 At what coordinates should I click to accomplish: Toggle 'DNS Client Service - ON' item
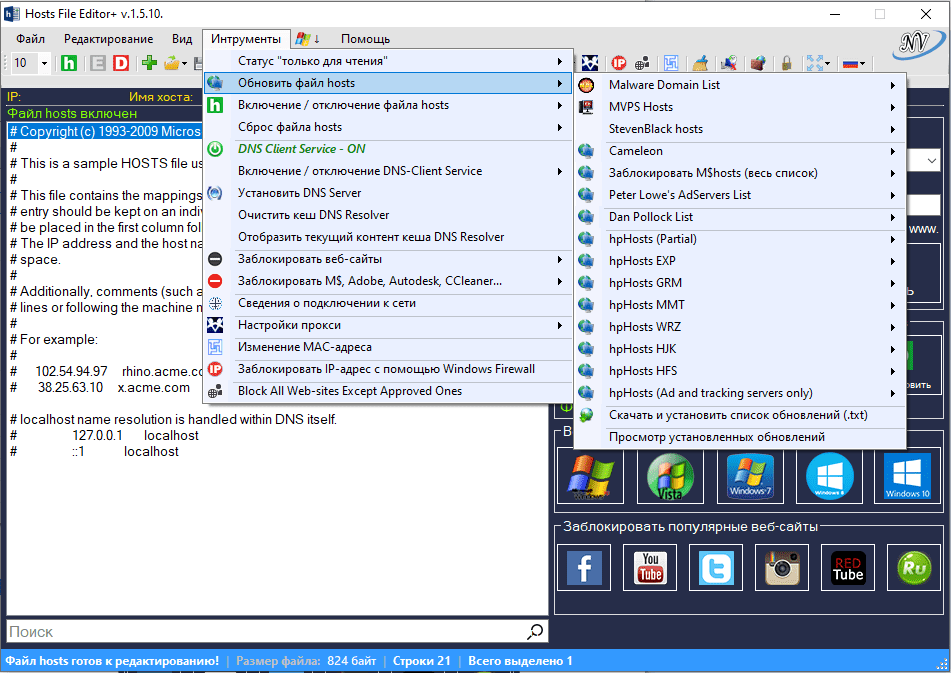388,149
